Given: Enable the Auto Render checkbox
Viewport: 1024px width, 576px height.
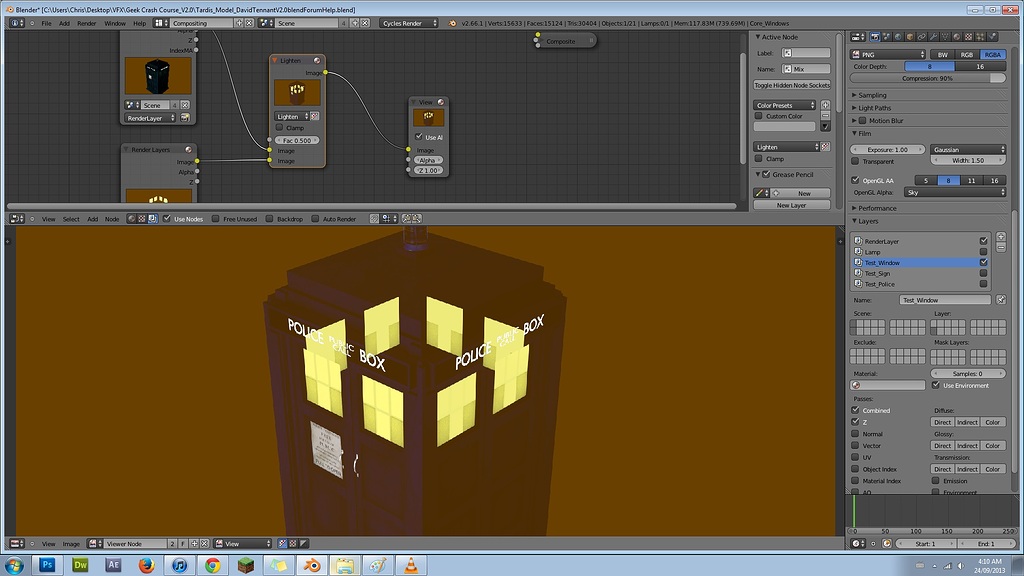Looking at the screenshot, I should pos(315,219).
